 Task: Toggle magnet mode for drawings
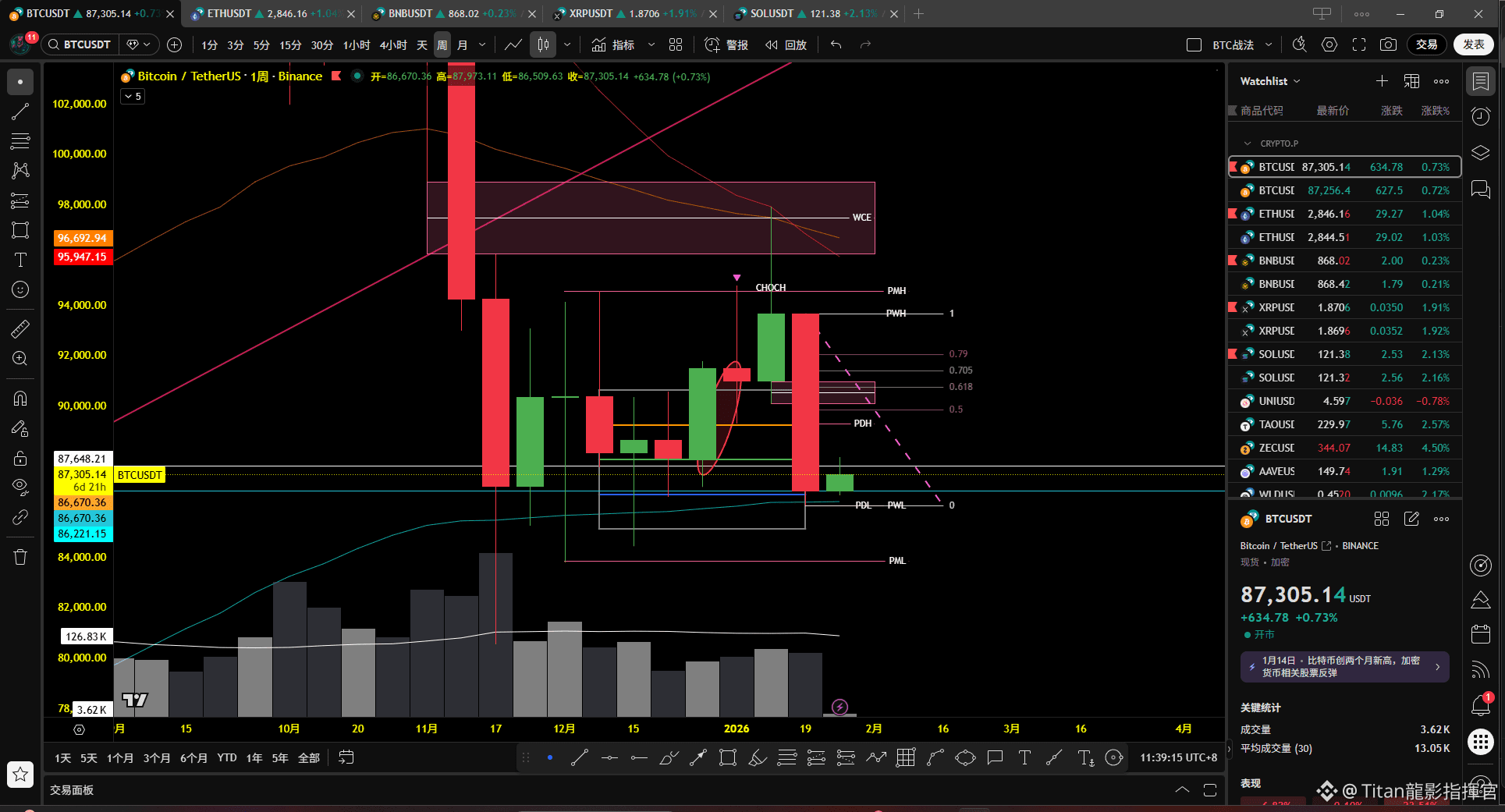click(20, 399)
